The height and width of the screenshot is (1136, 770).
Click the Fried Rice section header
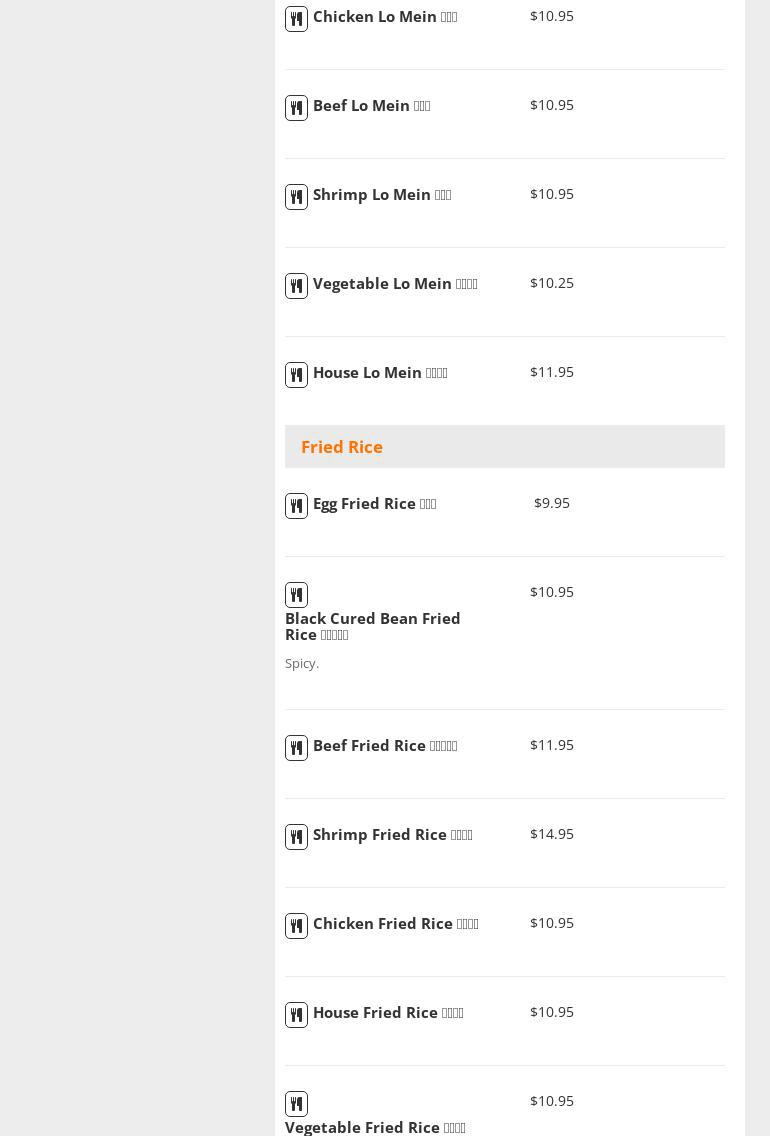[342, 447]
